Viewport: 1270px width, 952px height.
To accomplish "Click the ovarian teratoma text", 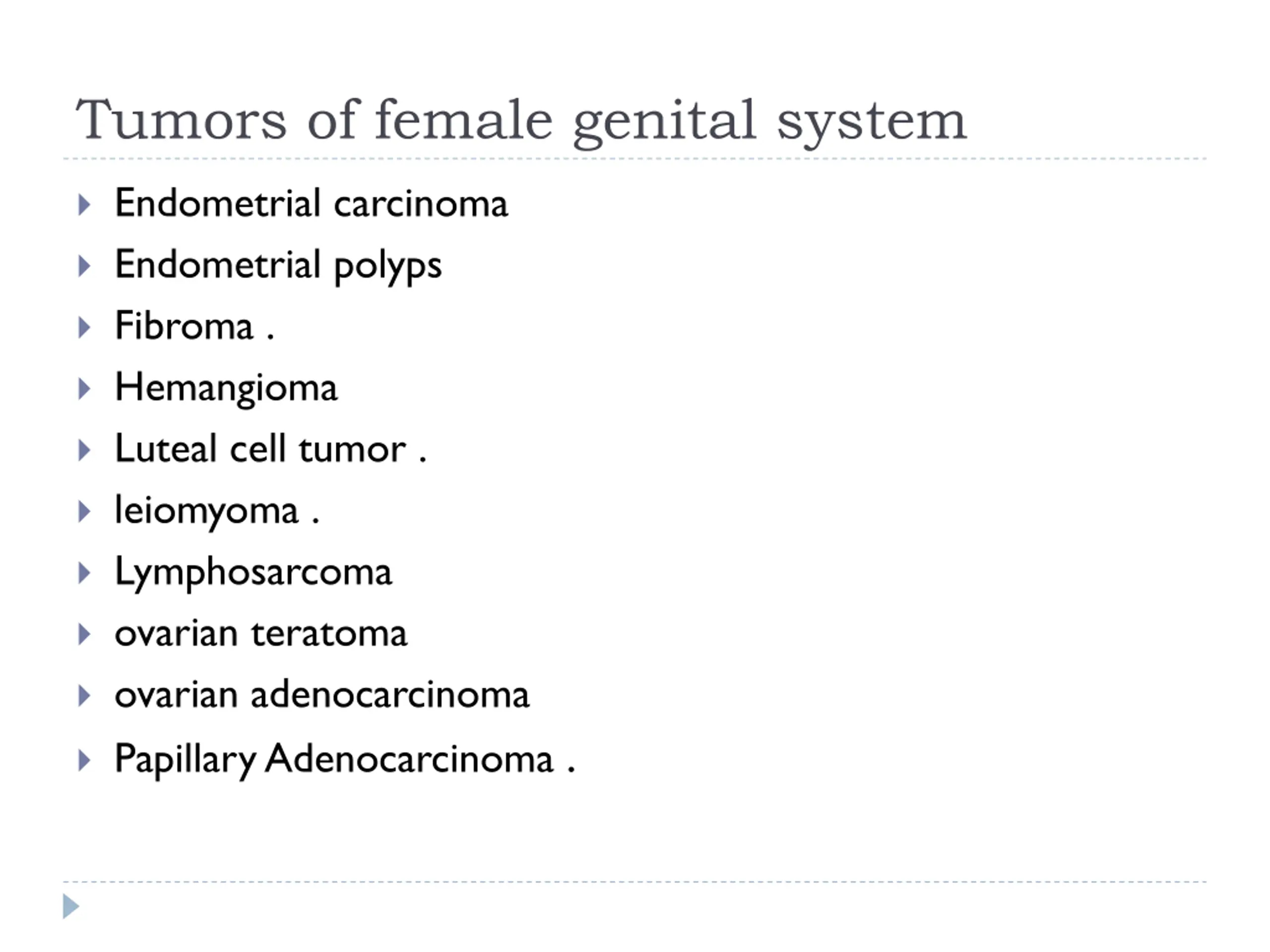I will [x=261, y=634].
